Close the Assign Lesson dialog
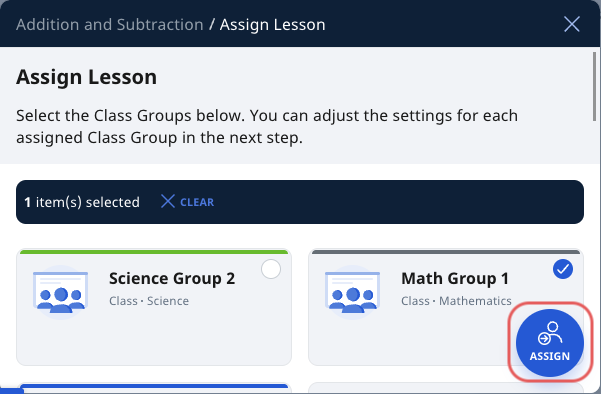The image size is (601, 394). click(571, 25)
